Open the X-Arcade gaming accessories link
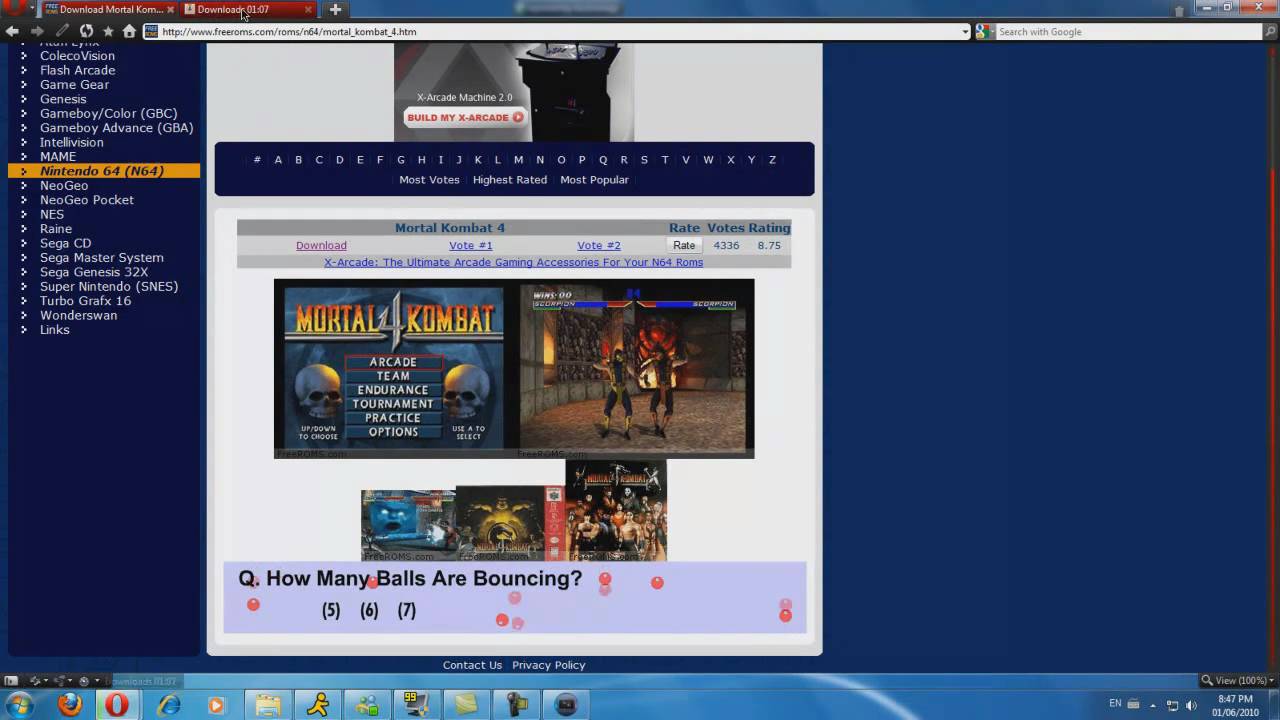The height and width of the screenshot is (720, 1280). [x=513, y=262]
